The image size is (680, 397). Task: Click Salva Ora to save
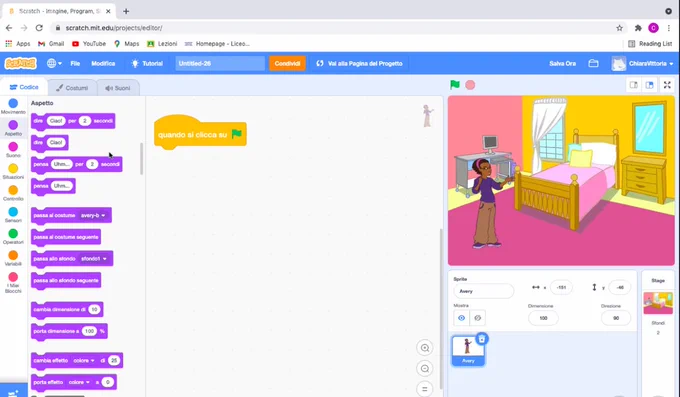[x=562, y=63]
